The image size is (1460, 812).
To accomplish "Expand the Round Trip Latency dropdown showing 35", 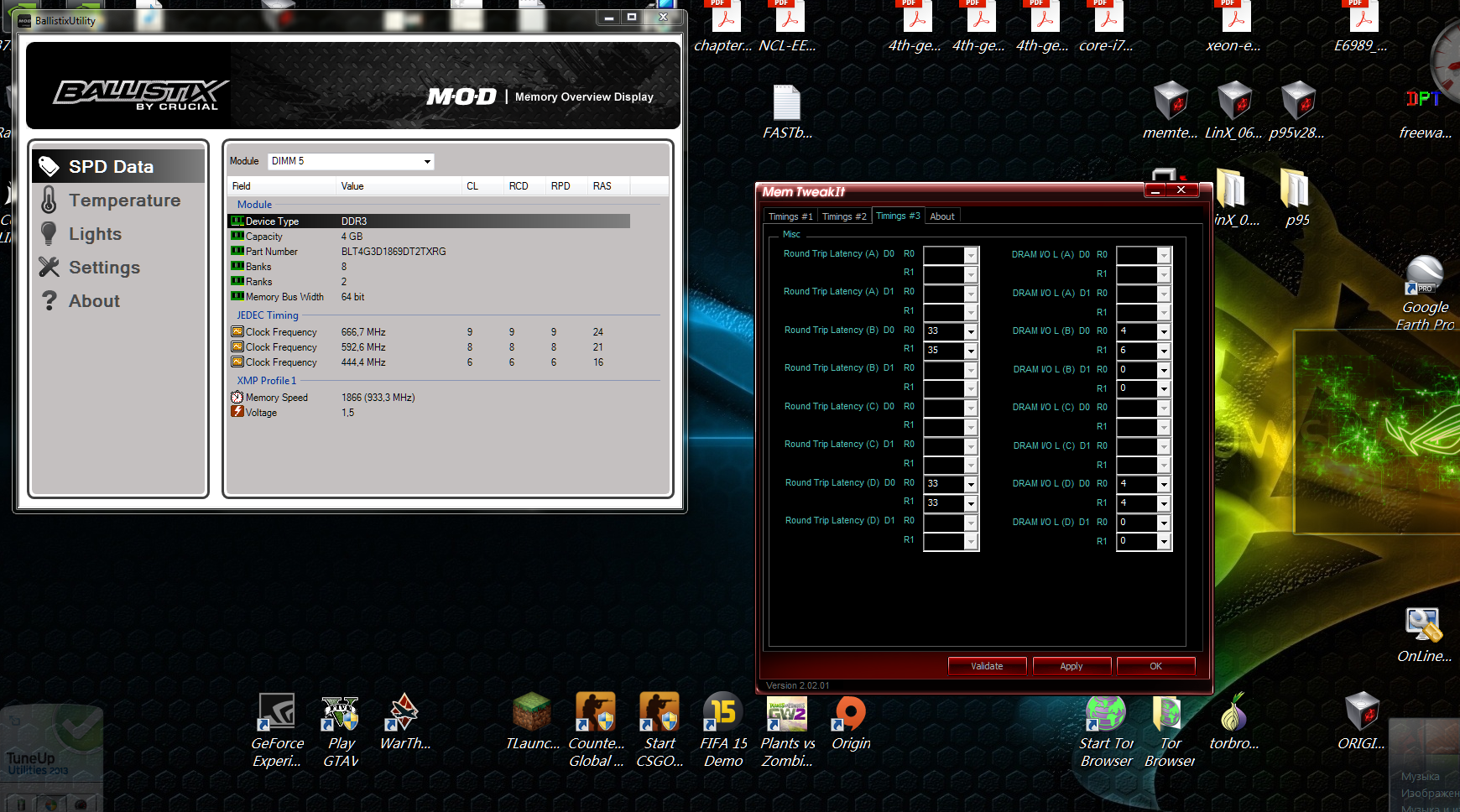I will coord(971,351).
